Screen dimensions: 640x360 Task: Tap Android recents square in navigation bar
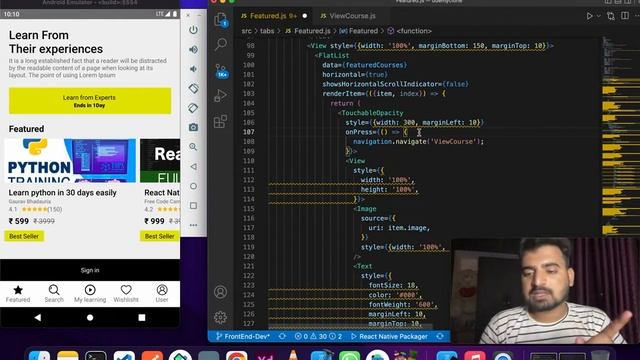click(x=142, y=317)
